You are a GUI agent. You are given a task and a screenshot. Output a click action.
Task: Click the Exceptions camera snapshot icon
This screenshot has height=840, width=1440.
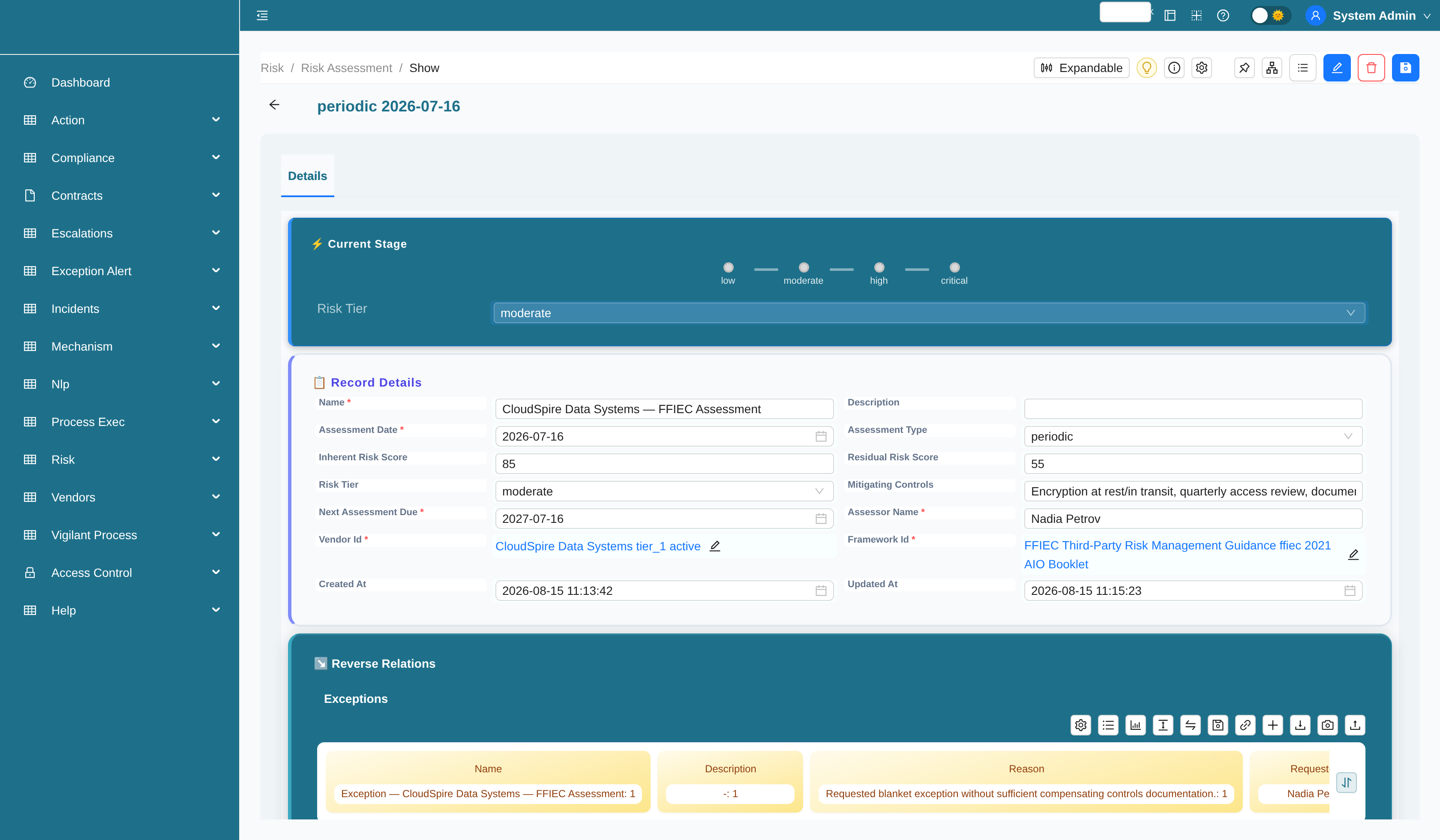(x=1327, y=725)
